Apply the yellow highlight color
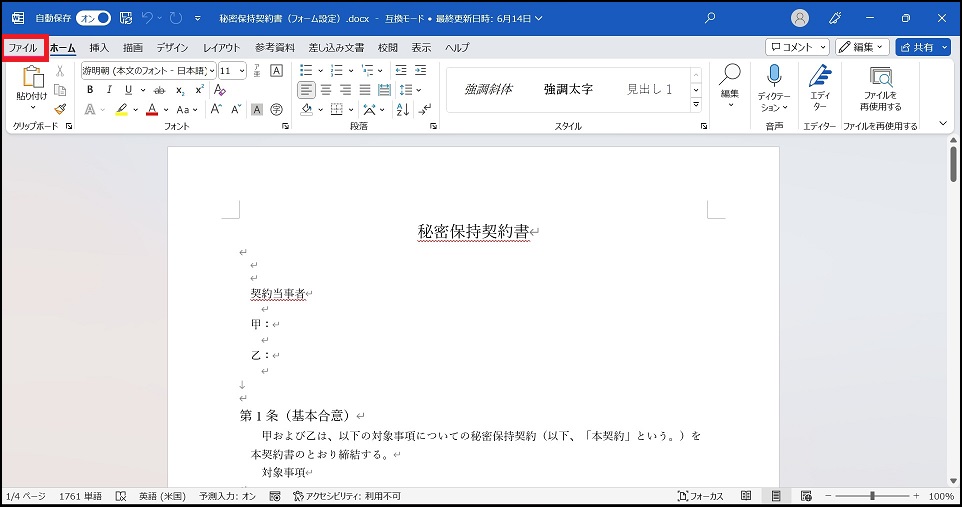The image size is (962, 507). coord(121,110)
